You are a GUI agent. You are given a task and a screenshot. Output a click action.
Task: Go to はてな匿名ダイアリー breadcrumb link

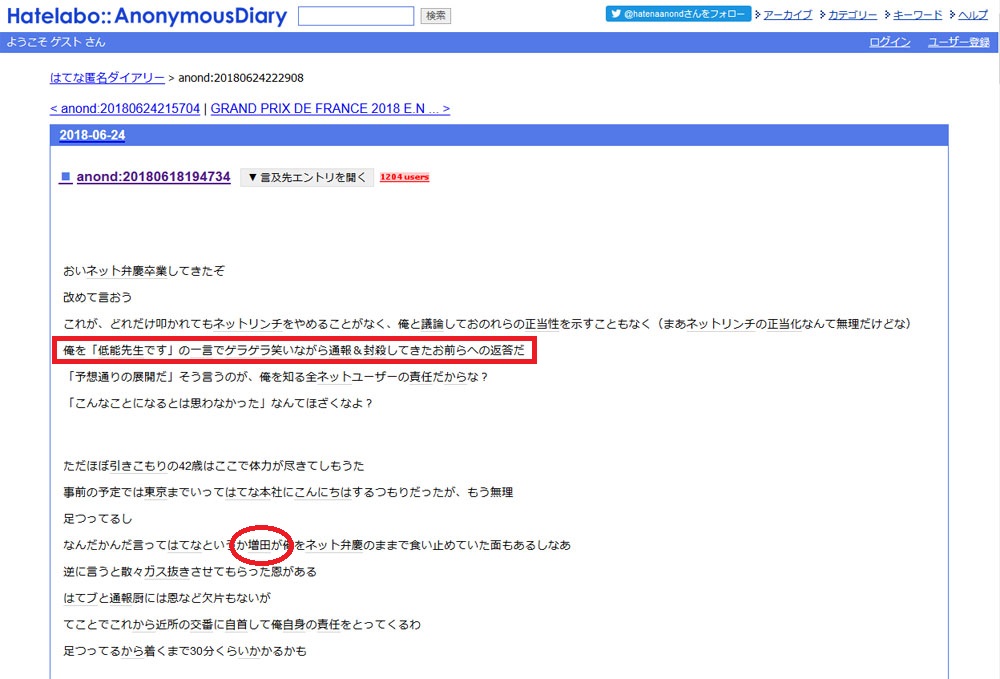[x=107, y=78]
